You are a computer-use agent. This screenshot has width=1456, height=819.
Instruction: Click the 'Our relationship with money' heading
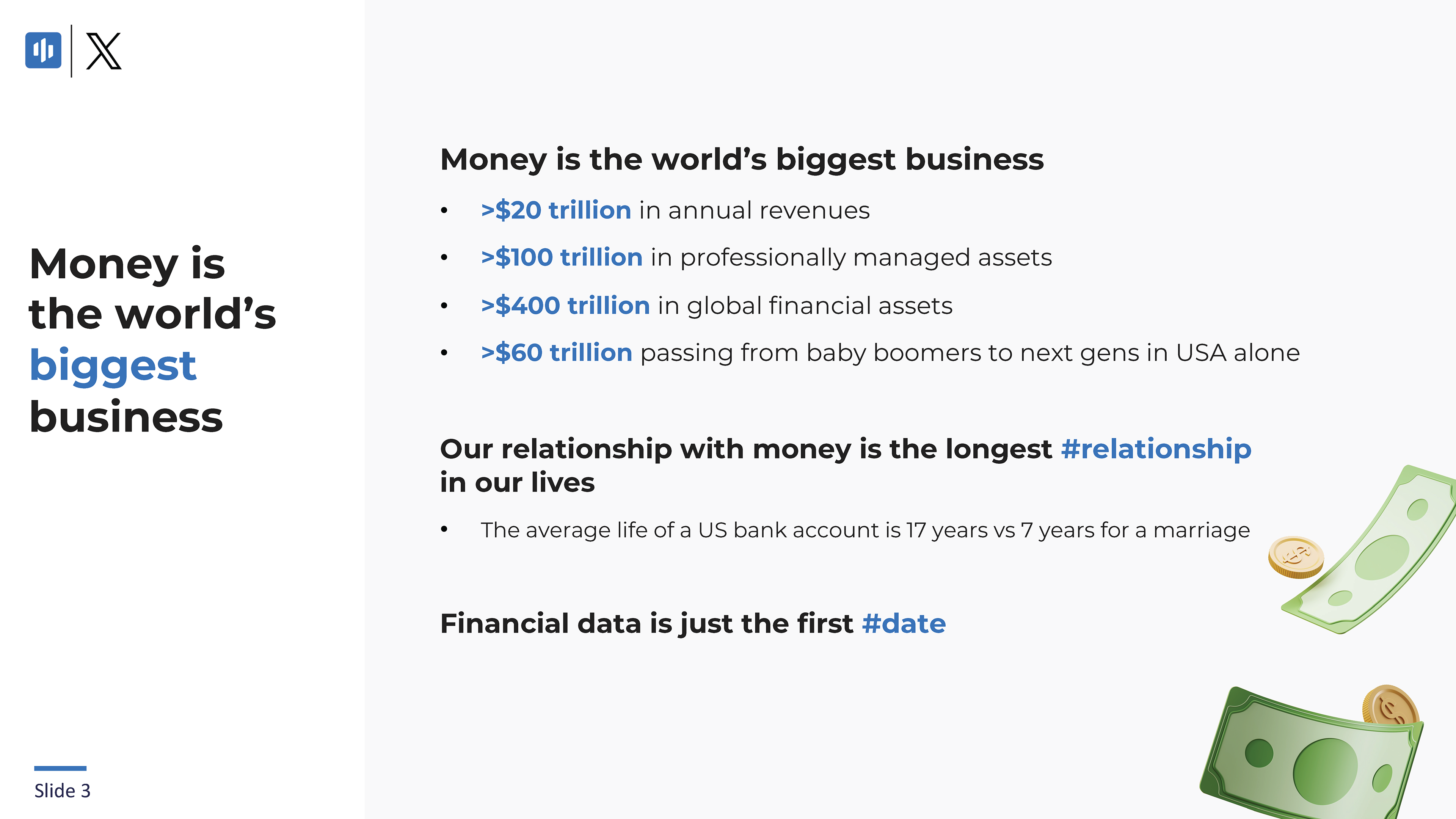click(846, 465)
